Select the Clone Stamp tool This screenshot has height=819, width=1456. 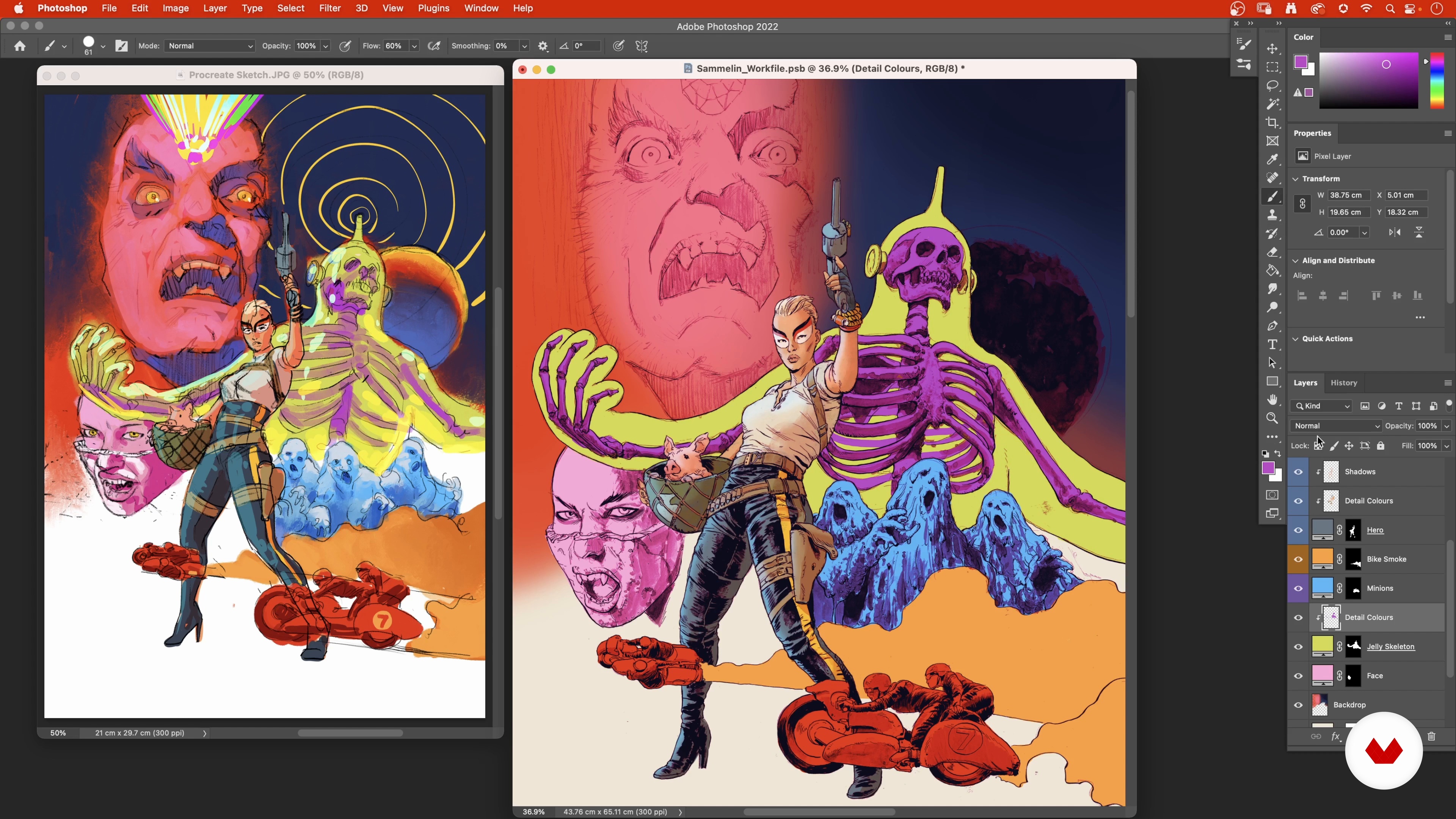tap(1272, 215)
